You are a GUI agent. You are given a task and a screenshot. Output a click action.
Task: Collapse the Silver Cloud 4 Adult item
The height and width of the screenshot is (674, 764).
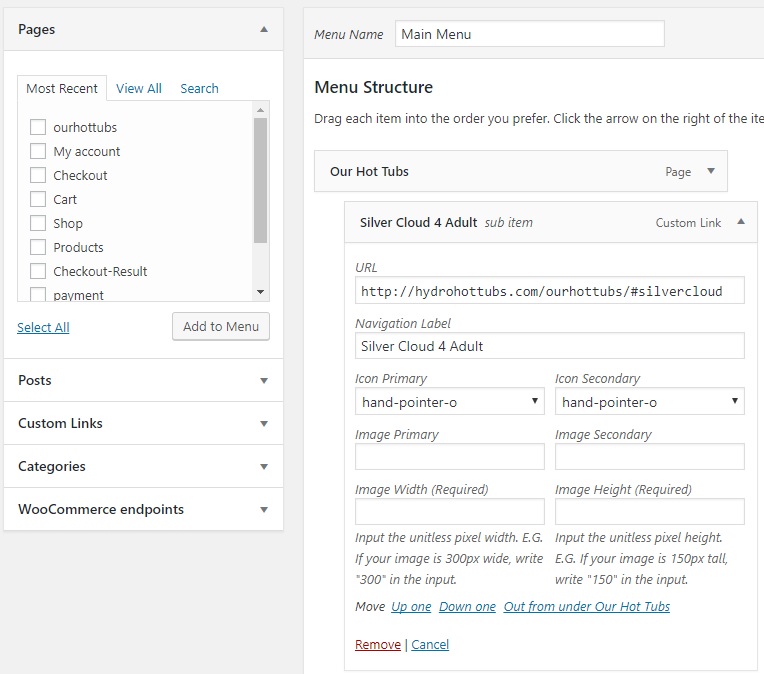(x=740, y=222)
